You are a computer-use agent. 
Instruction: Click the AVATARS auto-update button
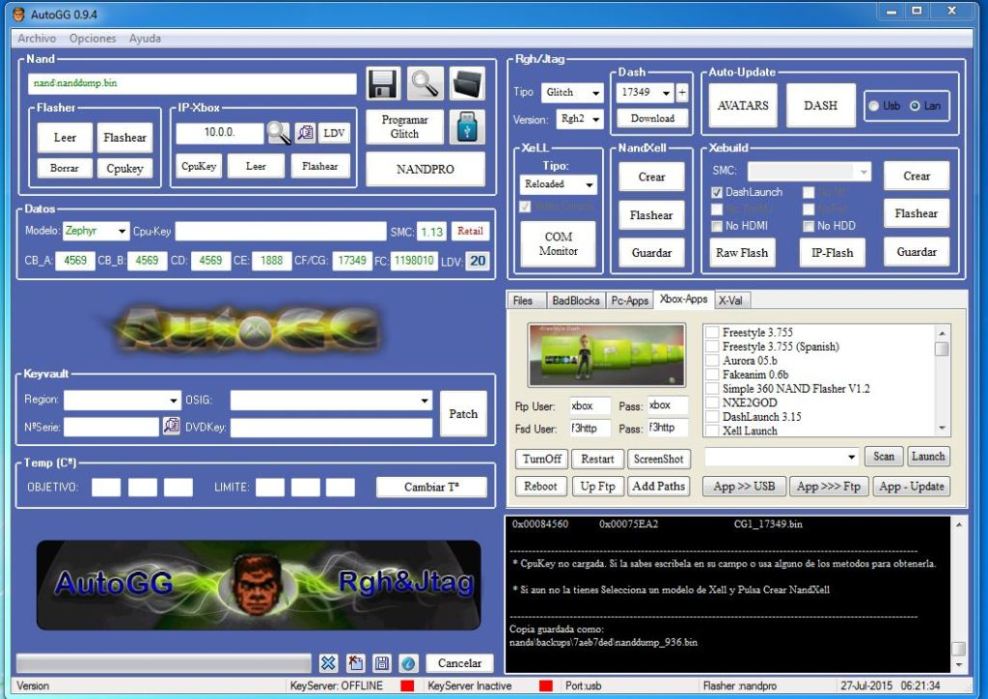click(742, 106)
